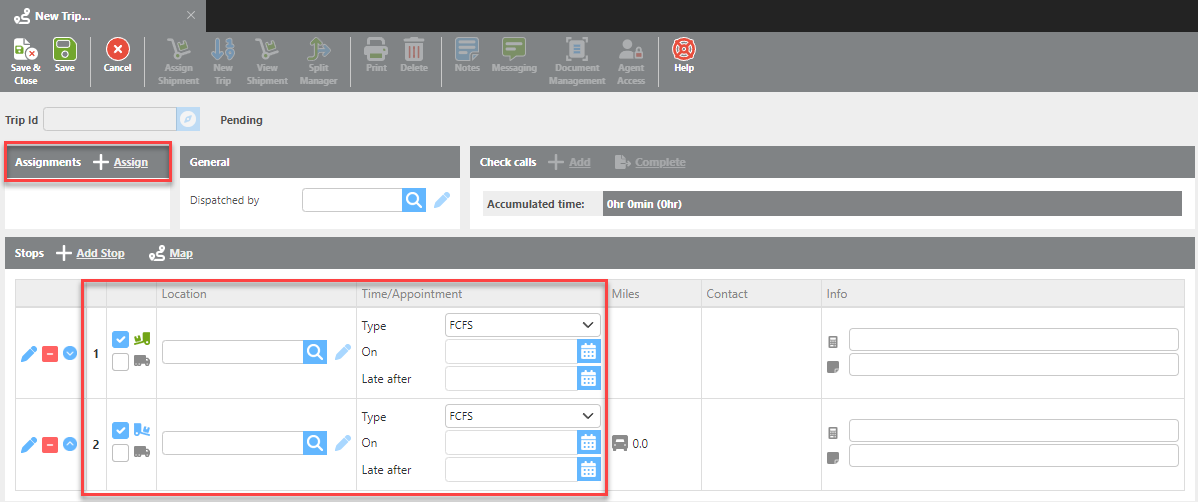Click the edit pencil icon for stop 2
Image resolution: width=1198 pixels, height=502 pixels.
coord(29,444)
